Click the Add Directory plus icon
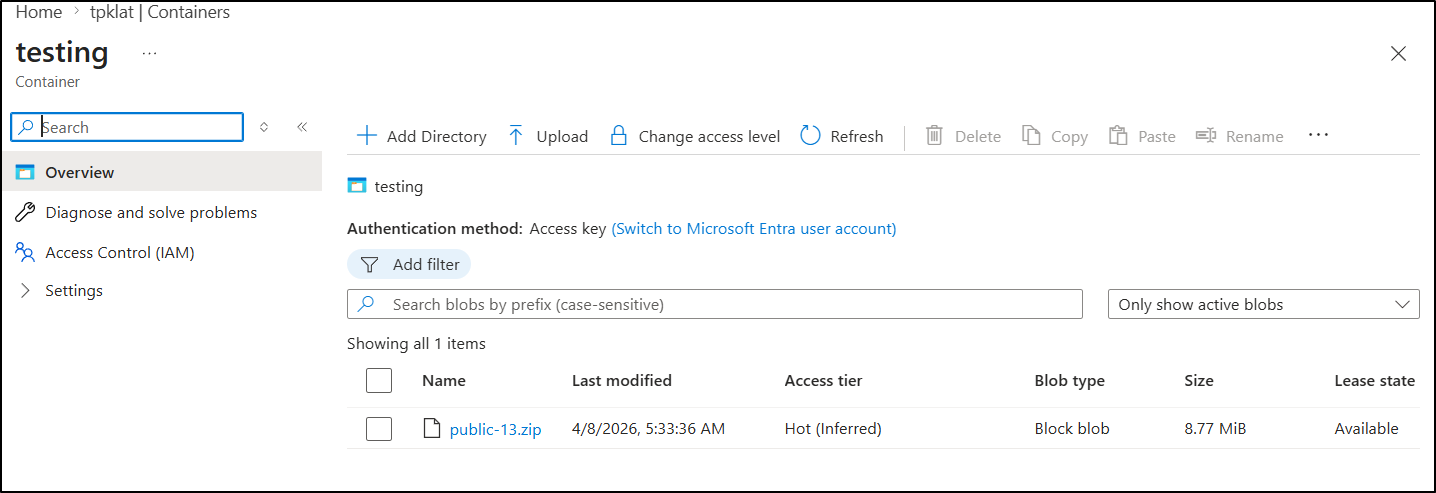 point(367,136)
